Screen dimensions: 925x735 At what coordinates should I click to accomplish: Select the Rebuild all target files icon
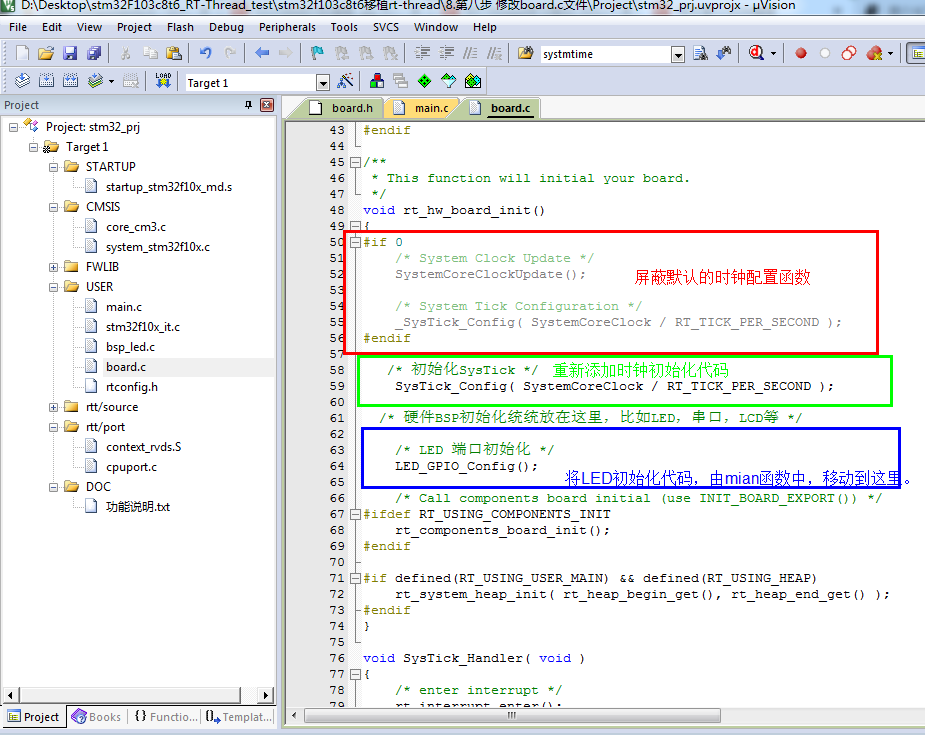[68, 82]
